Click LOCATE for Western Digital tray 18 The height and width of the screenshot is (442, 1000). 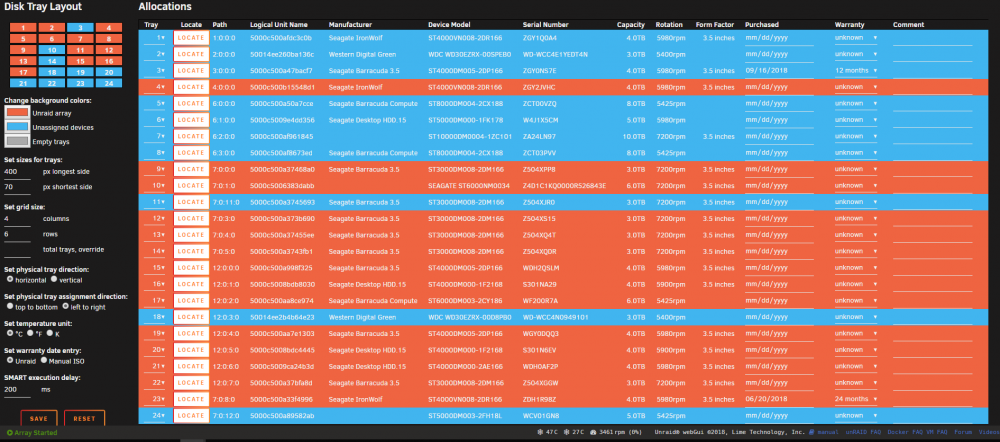click(x=191, y=317)
